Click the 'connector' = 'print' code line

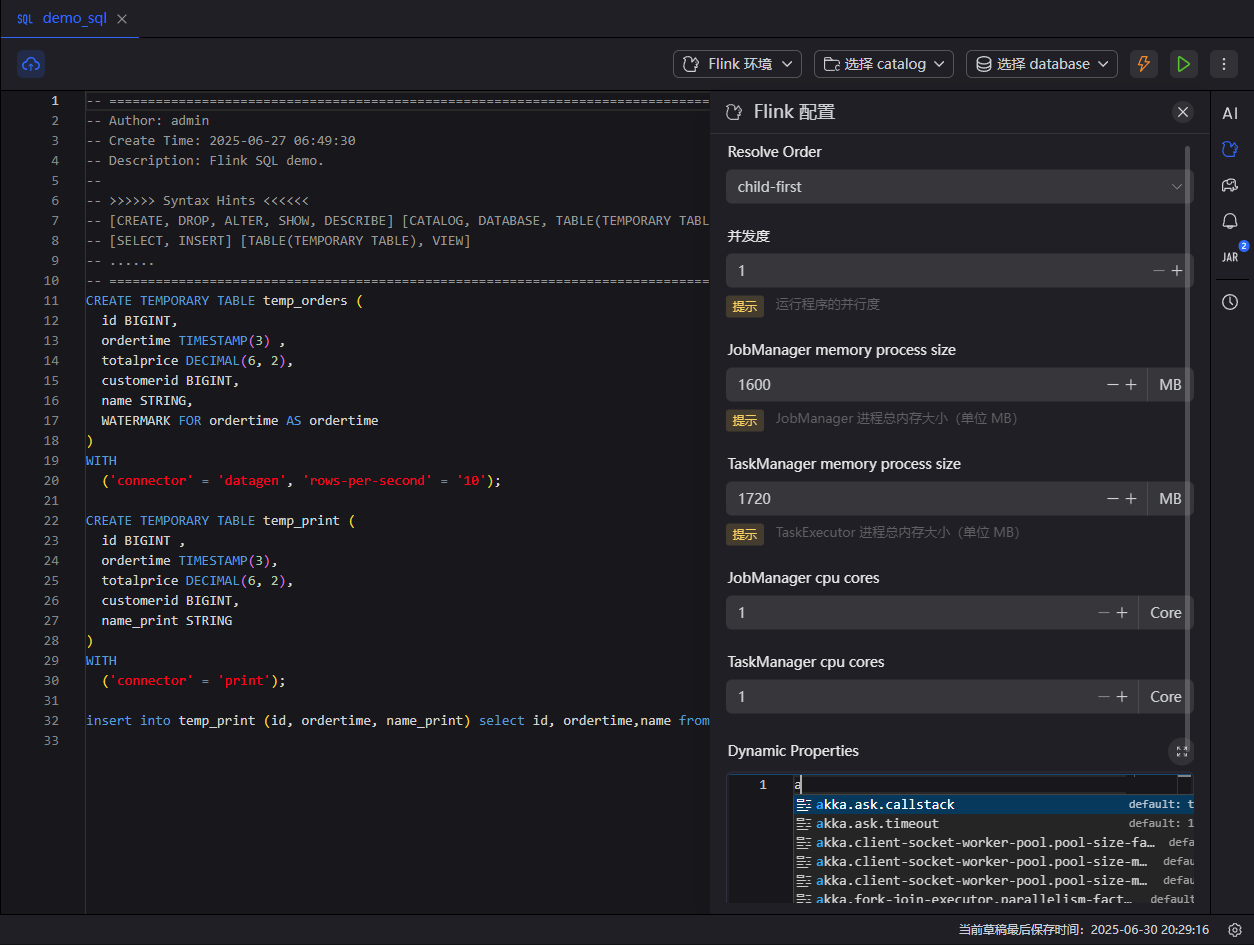tap(194, 681)
